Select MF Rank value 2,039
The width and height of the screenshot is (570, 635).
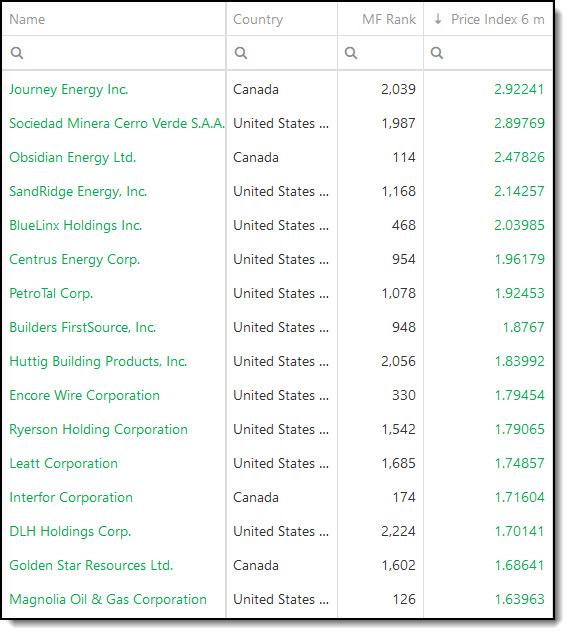pyautogui.click(x=398, y=89)
